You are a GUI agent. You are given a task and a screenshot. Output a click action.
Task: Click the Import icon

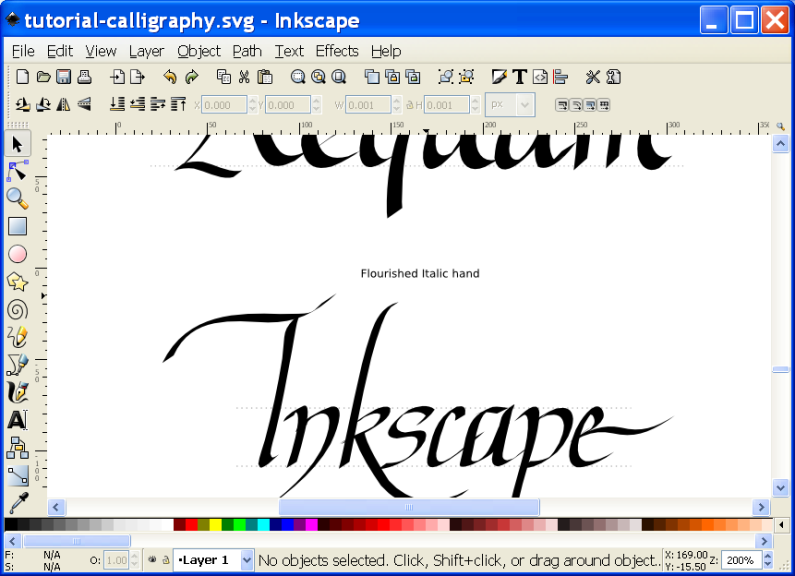coord(117,77)
